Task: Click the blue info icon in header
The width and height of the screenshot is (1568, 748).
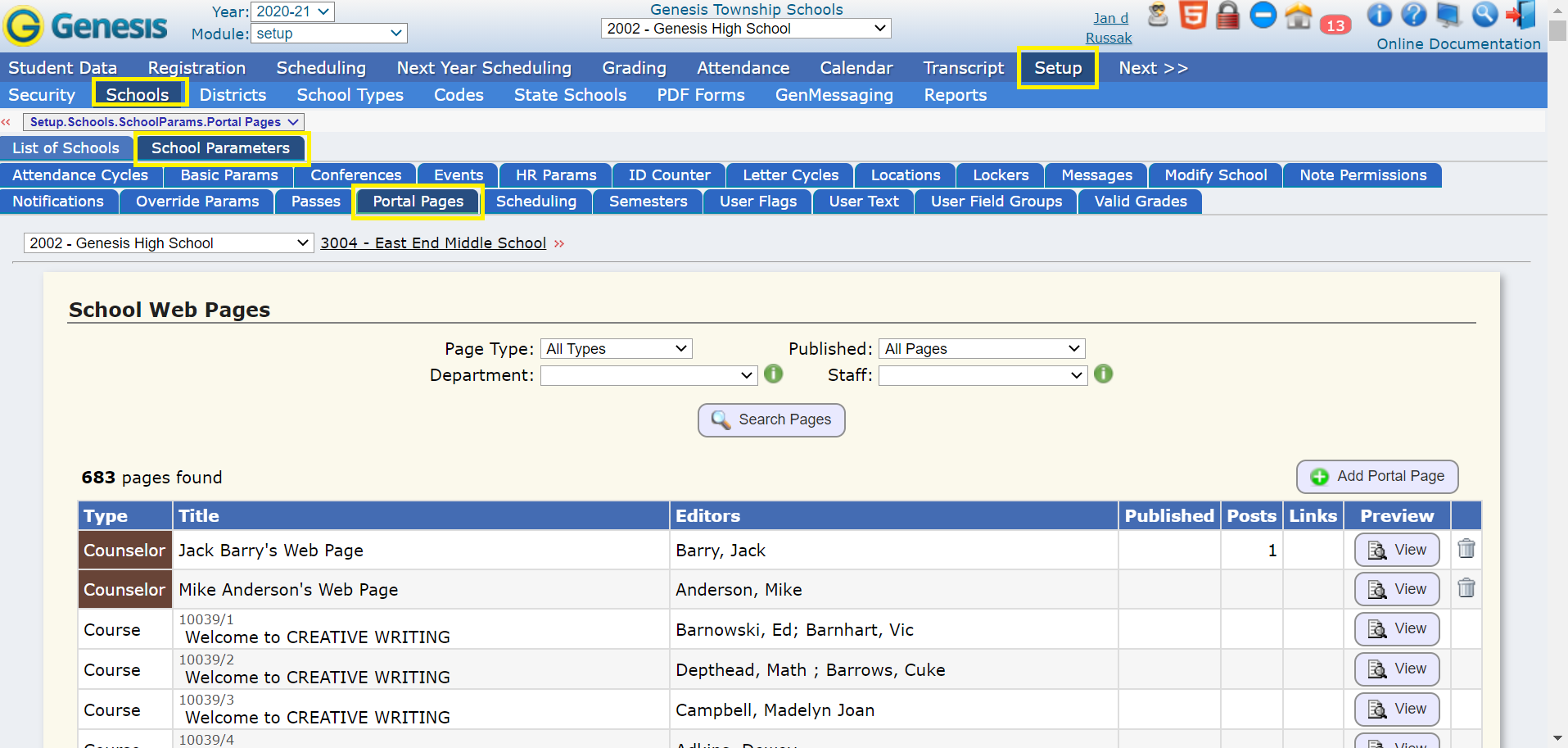Action: point(1379,15)
